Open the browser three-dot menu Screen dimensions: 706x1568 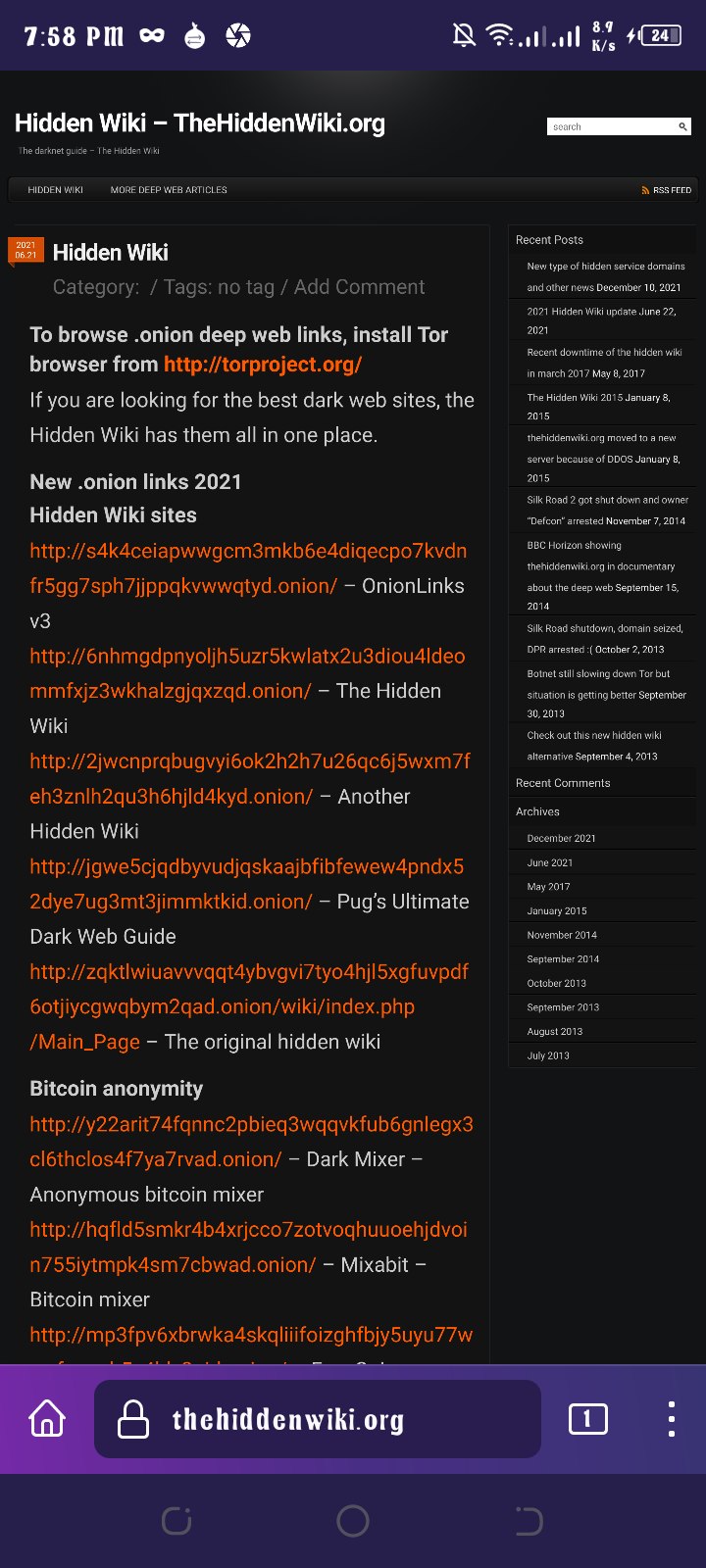671,1418
